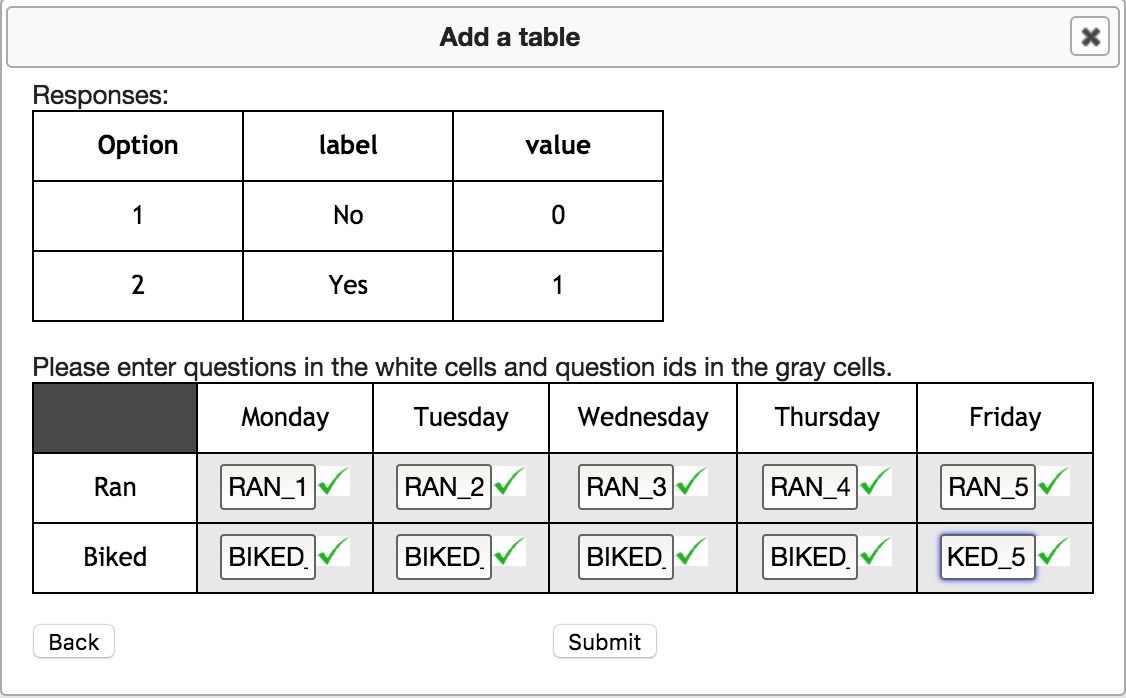The width and height of the screenshot is (1126, 698).
Task: Click the dark gray corner cell of the table
Action: pos(113,417)
